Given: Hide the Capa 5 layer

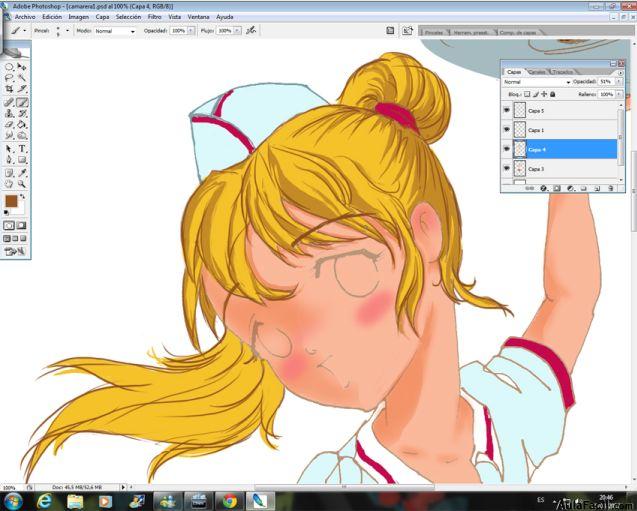Looking at the screenshot, I should coord(507,110).
